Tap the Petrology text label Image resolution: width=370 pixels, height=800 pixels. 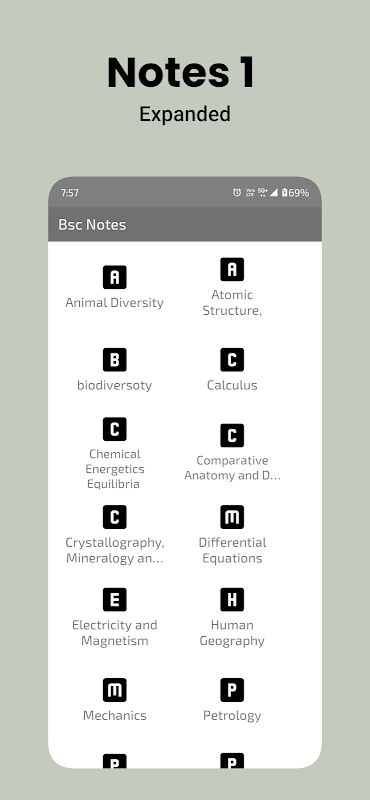(232, 715)
